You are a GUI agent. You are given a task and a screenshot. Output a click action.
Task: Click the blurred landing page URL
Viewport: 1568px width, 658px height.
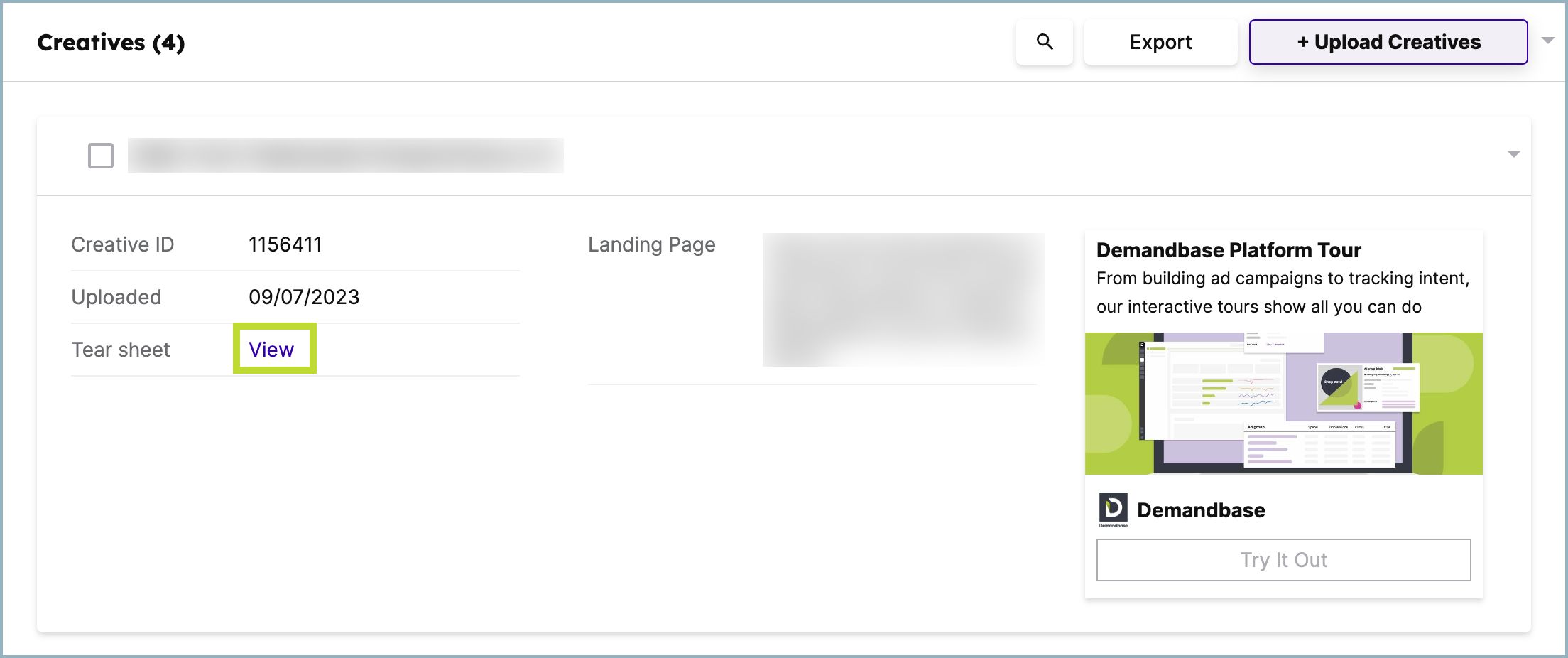coord(903,300)
